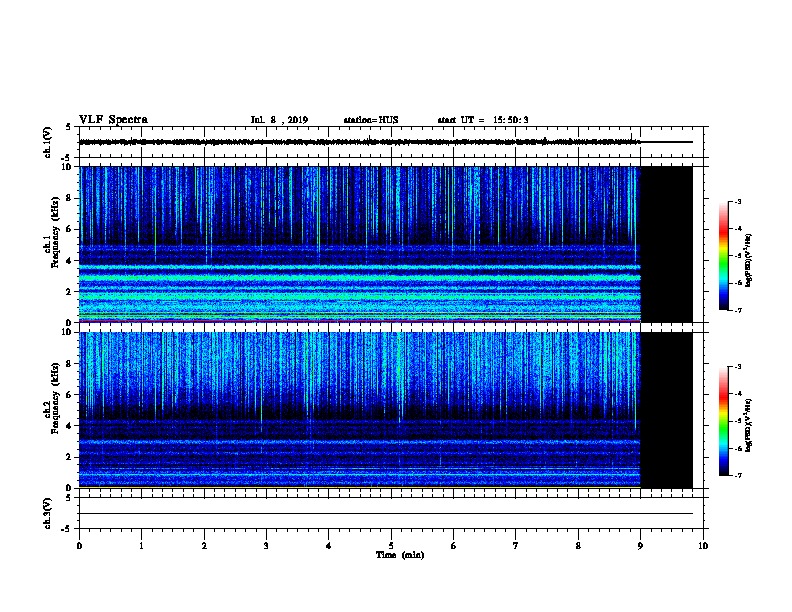Click the '10' kHz tick on ch.2 frequency axis

[x=69, y=332]
